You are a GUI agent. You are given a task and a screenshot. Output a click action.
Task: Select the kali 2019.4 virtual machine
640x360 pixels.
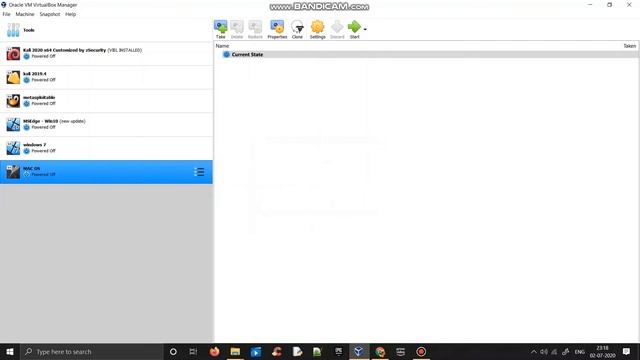[x=106, y=77]
